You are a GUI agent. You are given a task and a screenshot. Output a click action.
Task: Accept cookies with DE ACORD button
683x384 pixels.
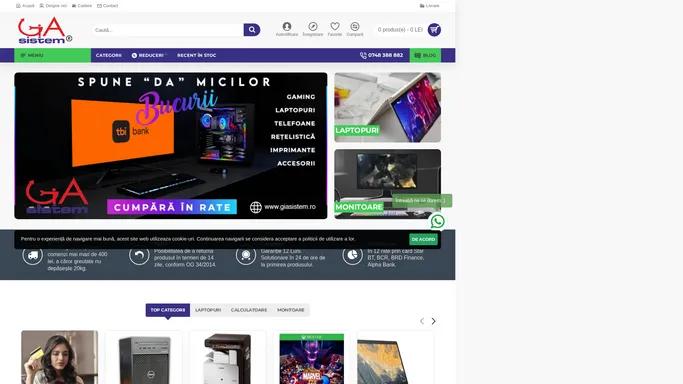click(423, 239)
